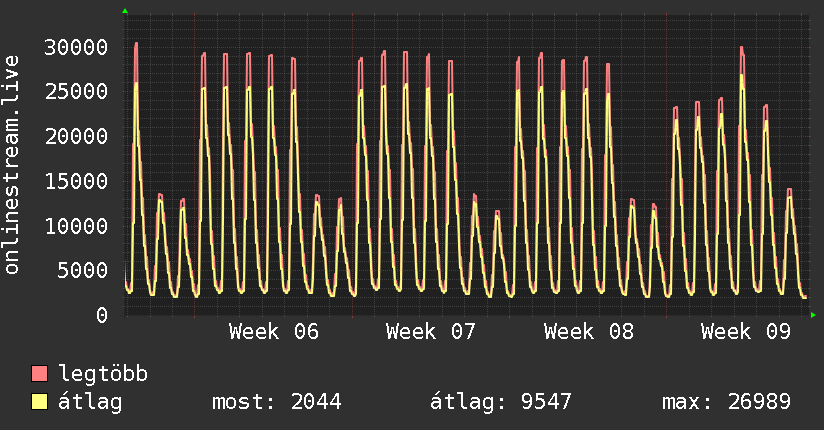This screenshot has height=430, width=824.
Task: Click the Week 06 axis label
Action: coord(274,331)
